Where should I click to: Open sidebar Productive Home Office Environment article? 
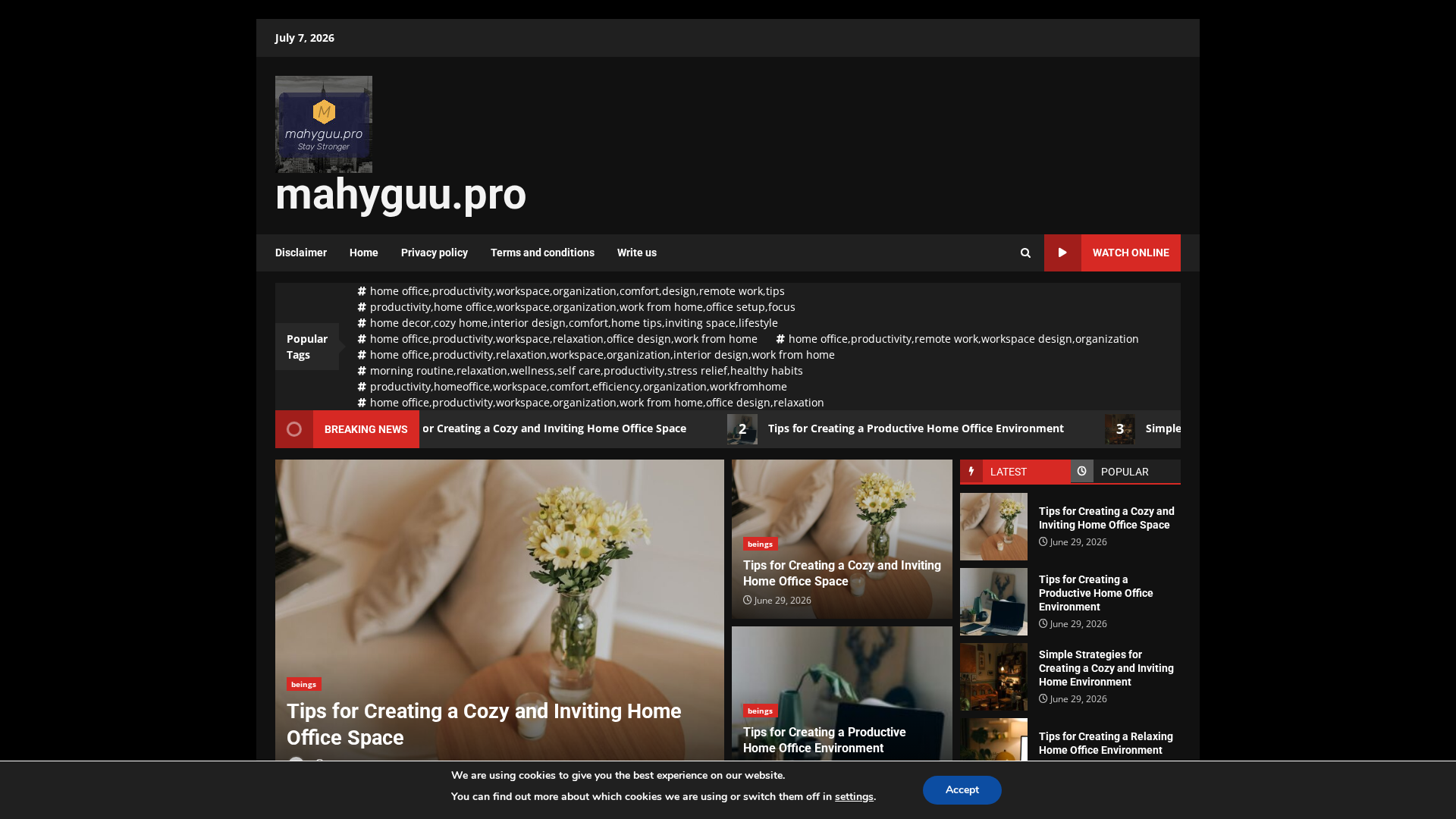point(1096,593)
